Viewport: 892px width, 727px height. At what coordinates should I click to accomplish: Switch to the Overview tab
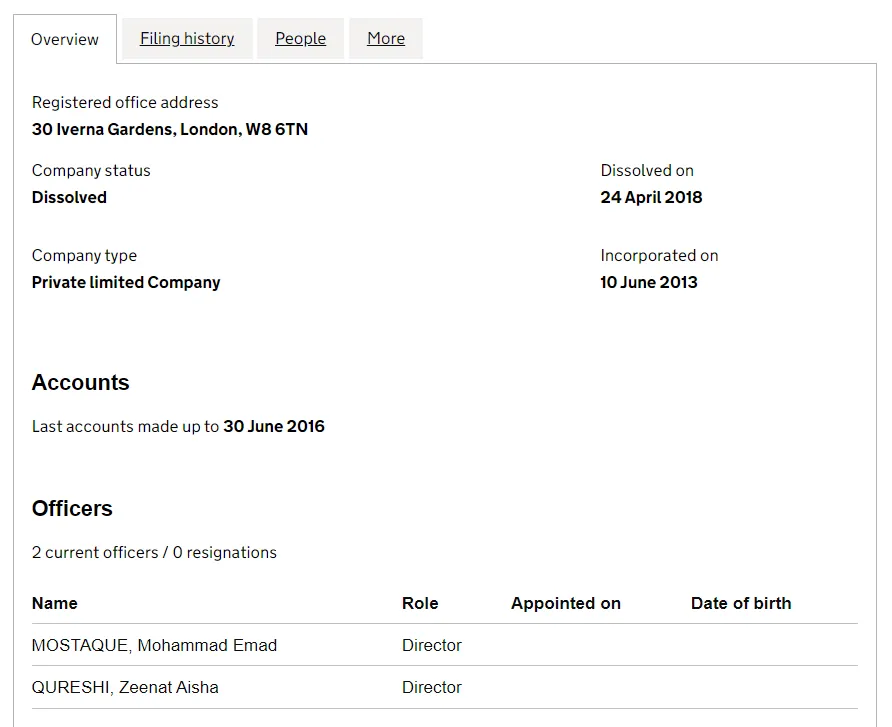[x=65, y=40]
